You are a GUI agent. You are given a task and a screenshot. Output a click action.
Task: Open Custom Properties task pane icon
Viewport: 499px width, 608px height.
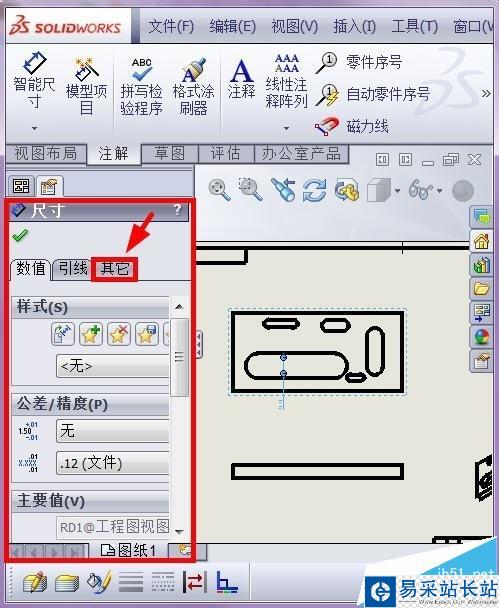click(481, 361)
